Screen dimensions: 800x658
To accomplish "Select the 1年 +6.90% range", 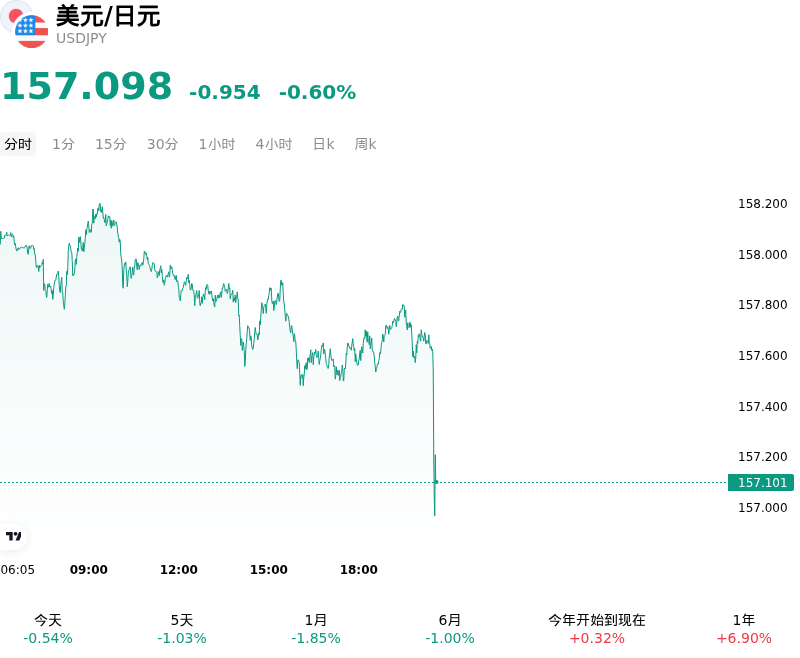I will [x=744, y=629].
